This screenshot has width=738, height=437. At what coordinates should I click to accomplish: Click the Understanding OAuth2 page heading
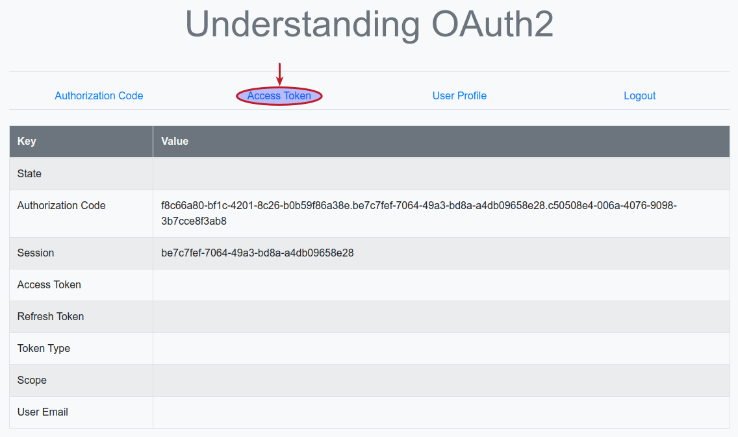(369, 26)
